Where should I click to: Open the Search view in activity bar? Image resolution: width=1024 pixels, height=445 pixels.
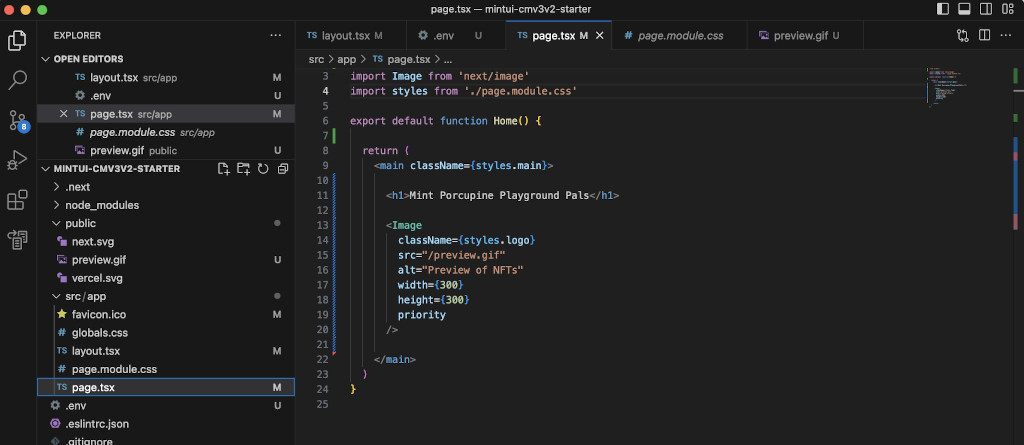tap(17, 80)
